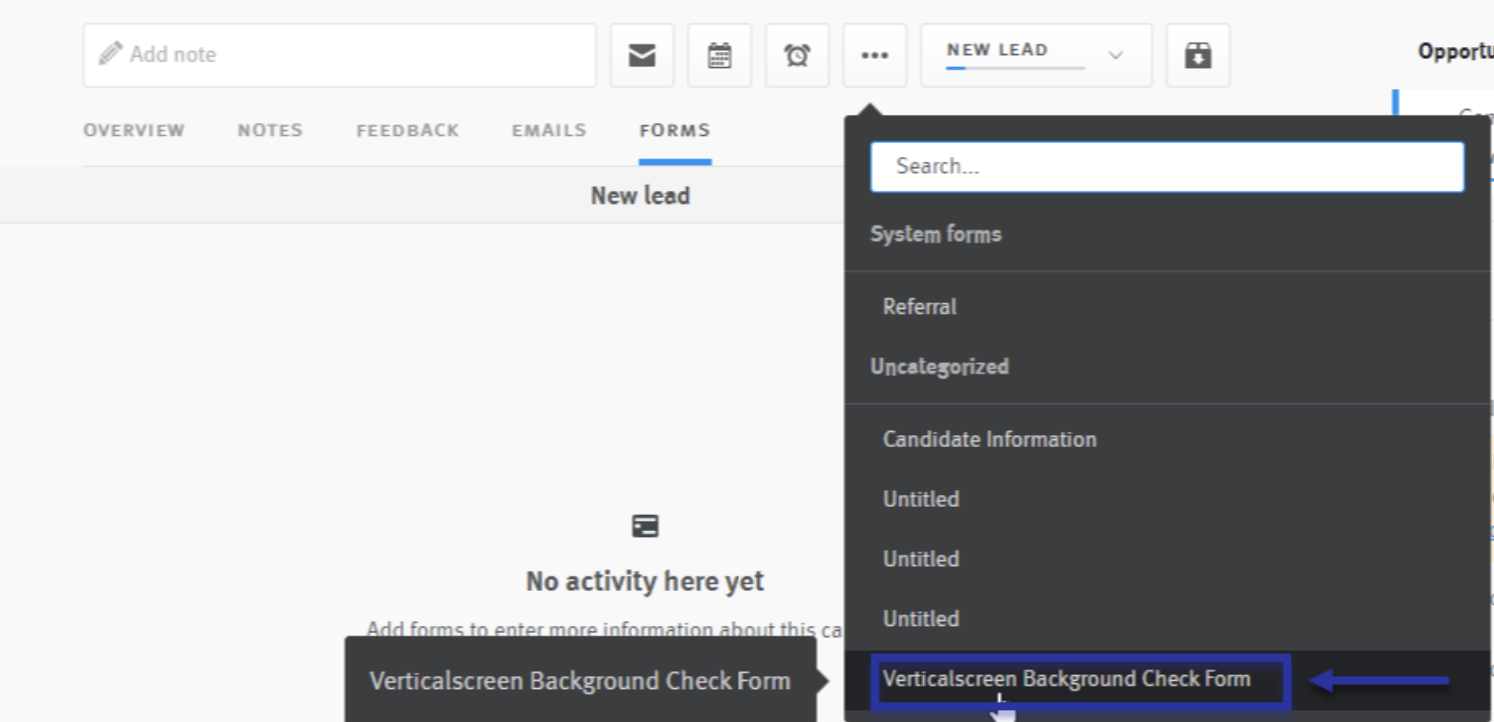Click the envelope email icon
The height and width of the screenshot is (722, 1494).
642,56
